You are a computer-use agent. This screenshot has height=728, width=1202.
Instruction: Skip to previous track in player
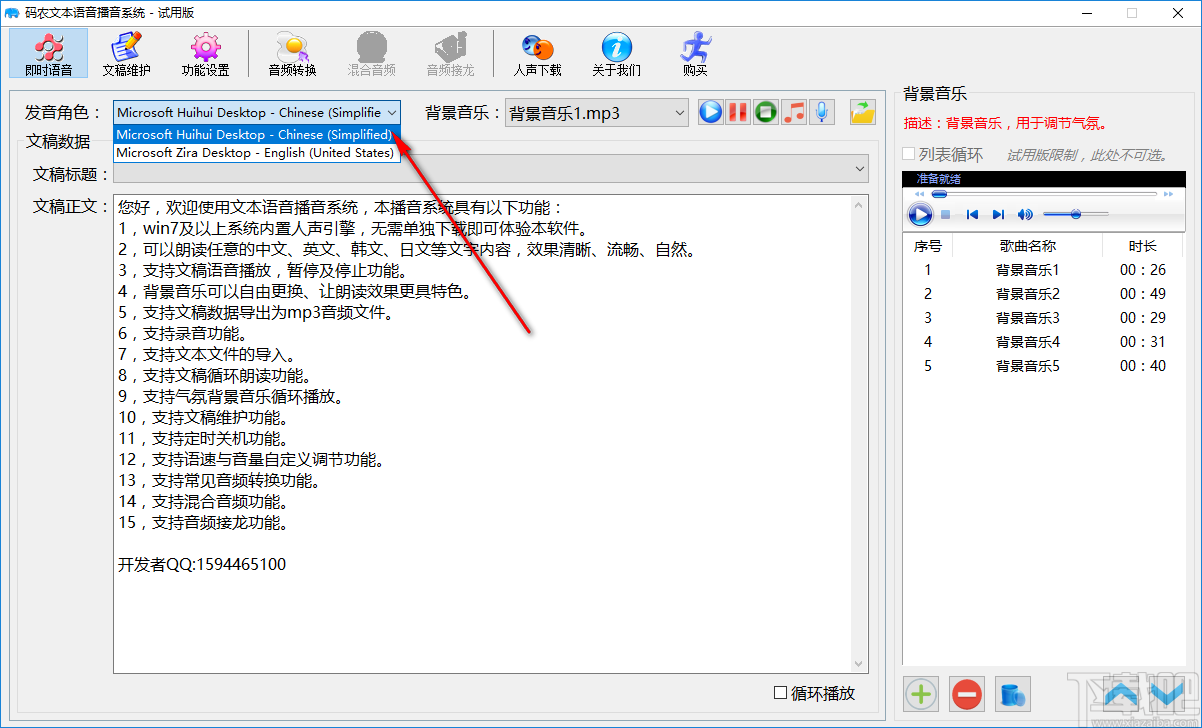pyautogui.click(x=972, y=215)
